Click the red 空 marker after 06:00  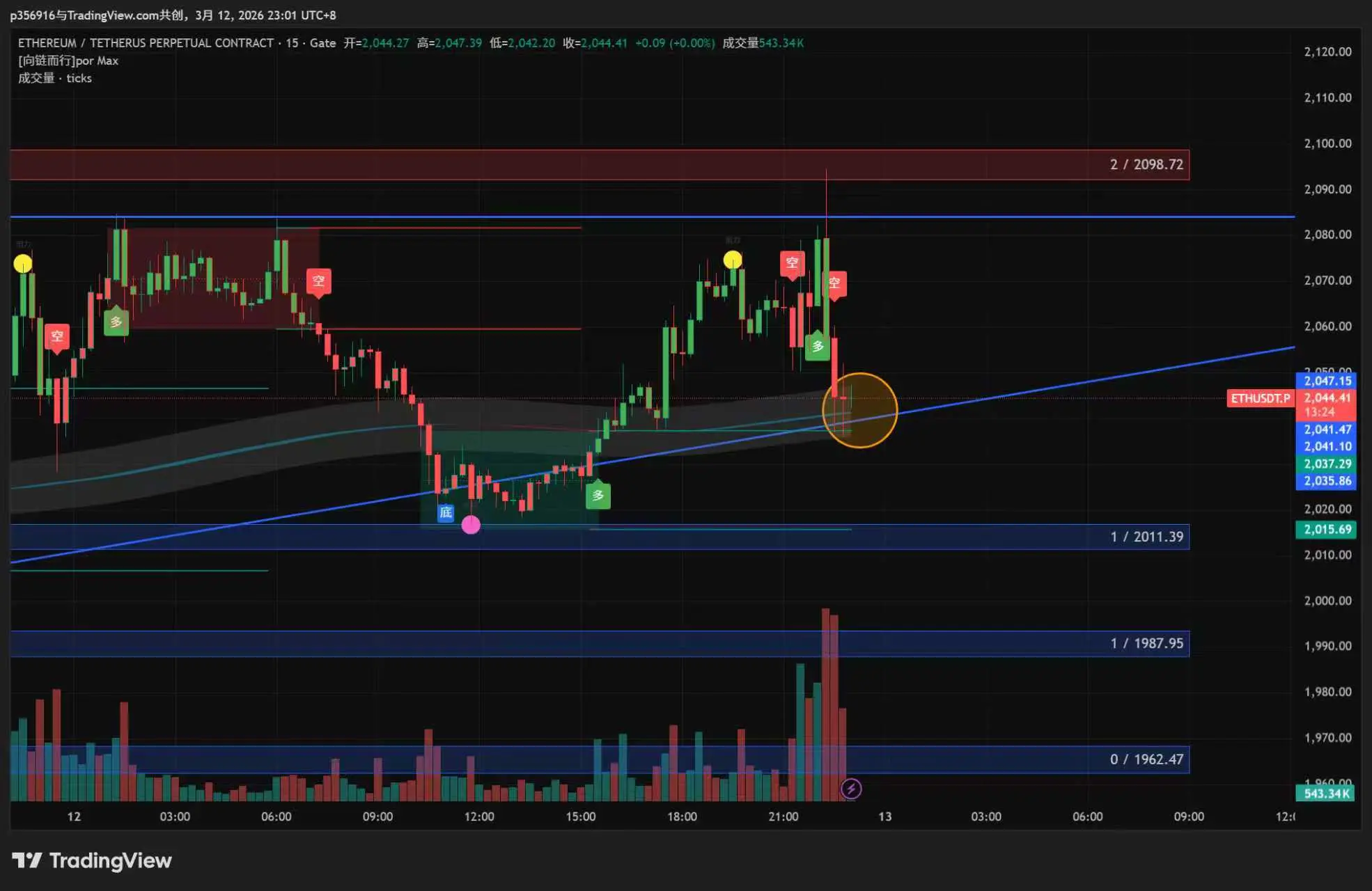pos(318,281)
